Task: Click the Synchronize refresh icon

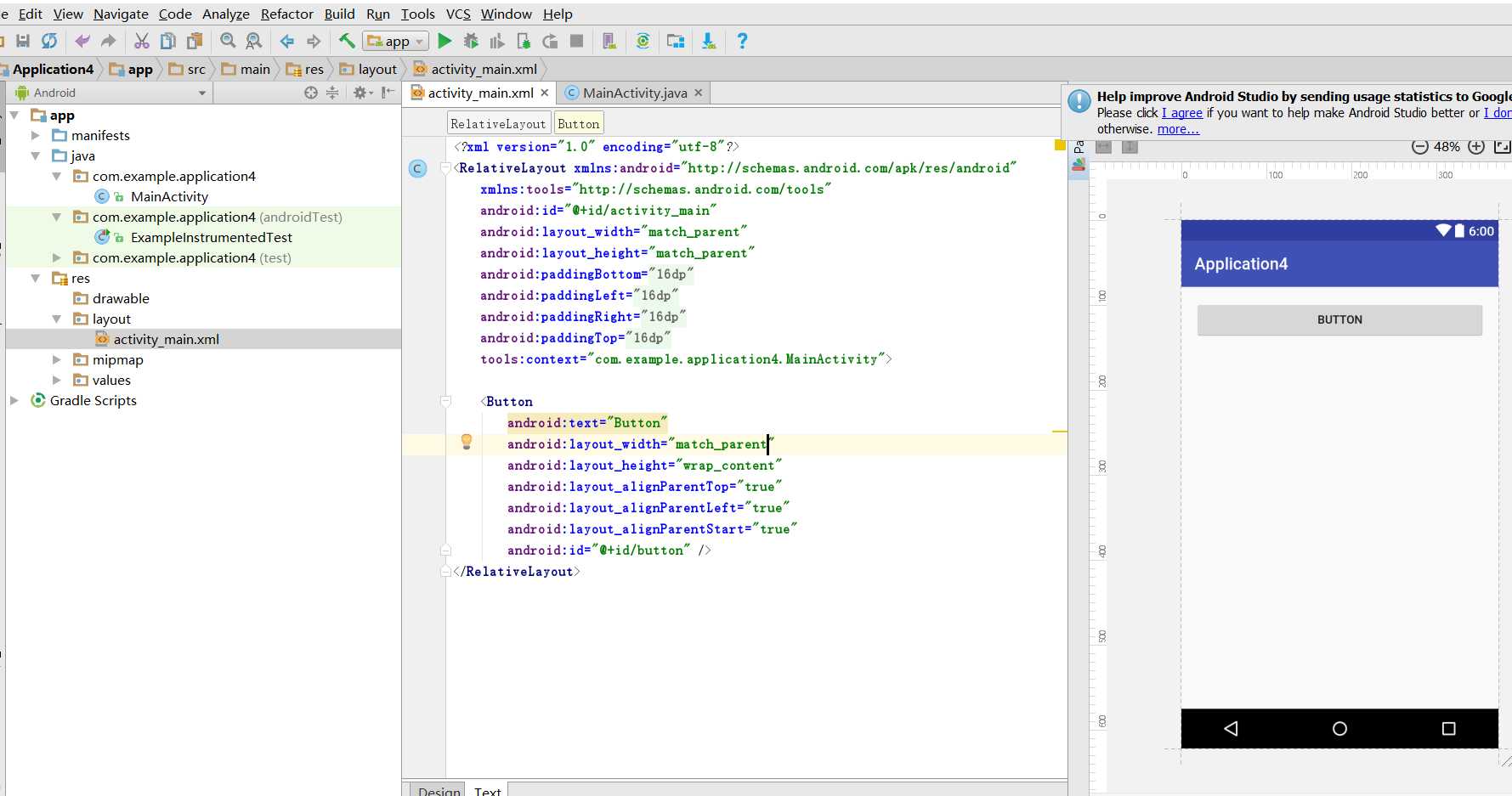Action: tap(49, 41)
